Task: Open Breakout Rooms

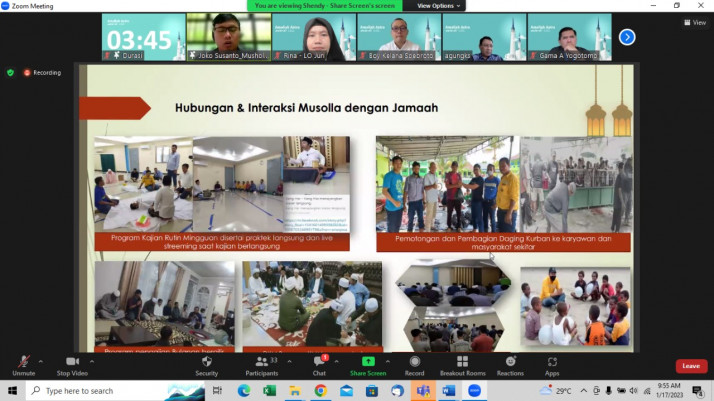Action: tap(462, 363)
